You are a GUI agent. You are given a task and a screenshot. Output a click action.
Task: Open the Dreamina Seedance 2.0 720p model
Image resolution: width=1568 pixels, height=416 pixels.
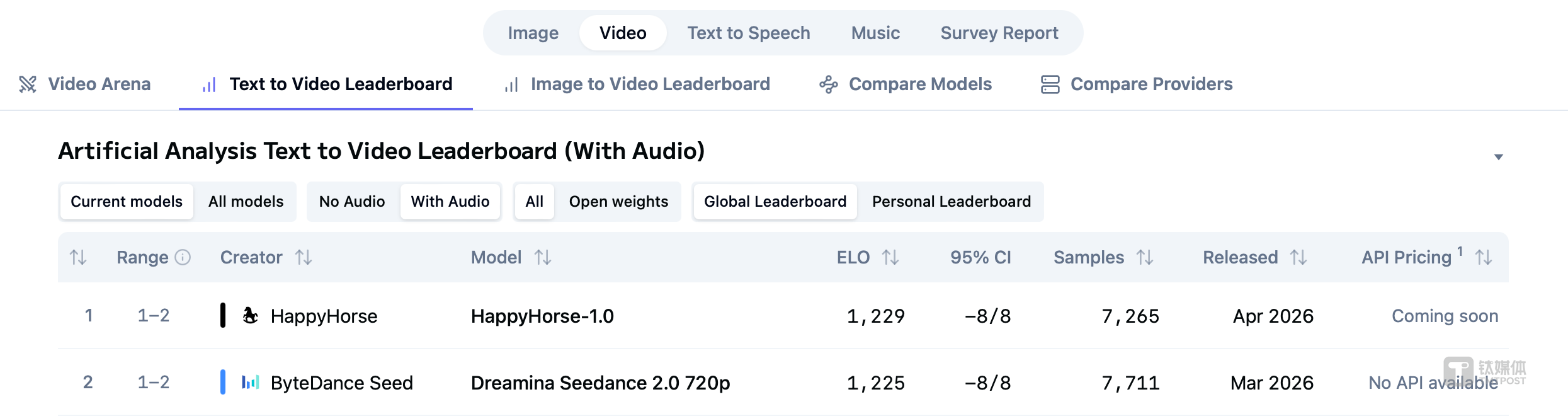pyautogui.click(x=600, y=383)
